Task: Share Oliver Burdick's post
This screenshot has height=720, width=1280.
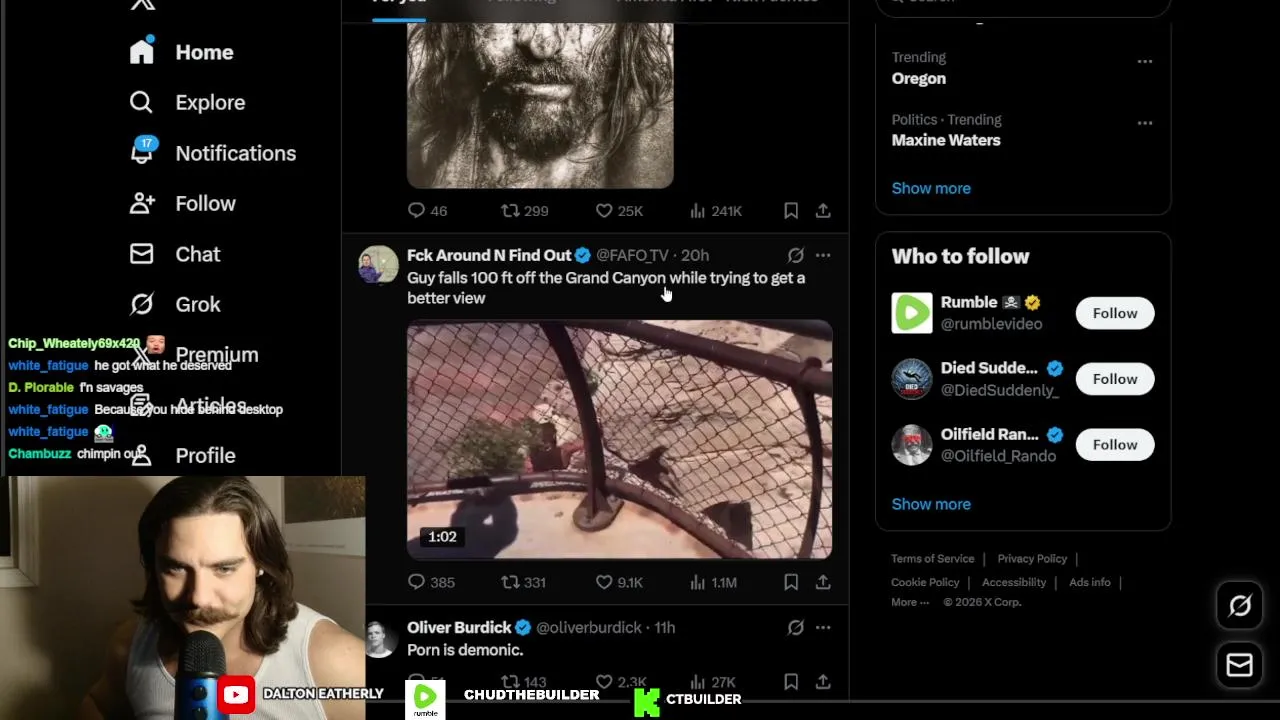Action: [x=823, y=682]
